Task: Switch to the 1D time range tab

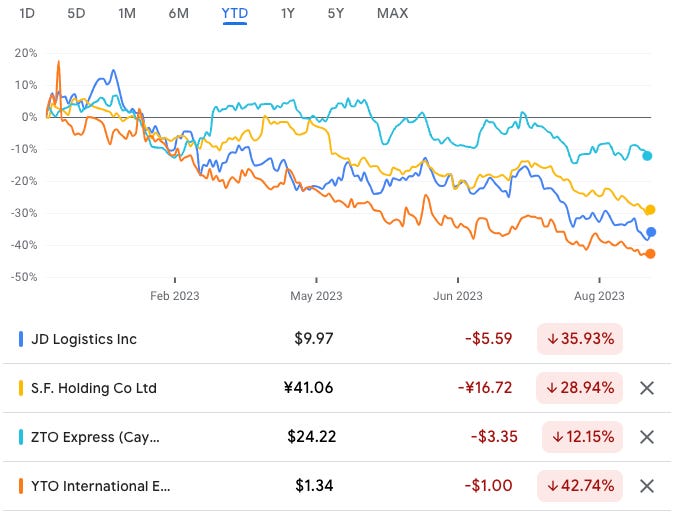Action: point(27,13)
